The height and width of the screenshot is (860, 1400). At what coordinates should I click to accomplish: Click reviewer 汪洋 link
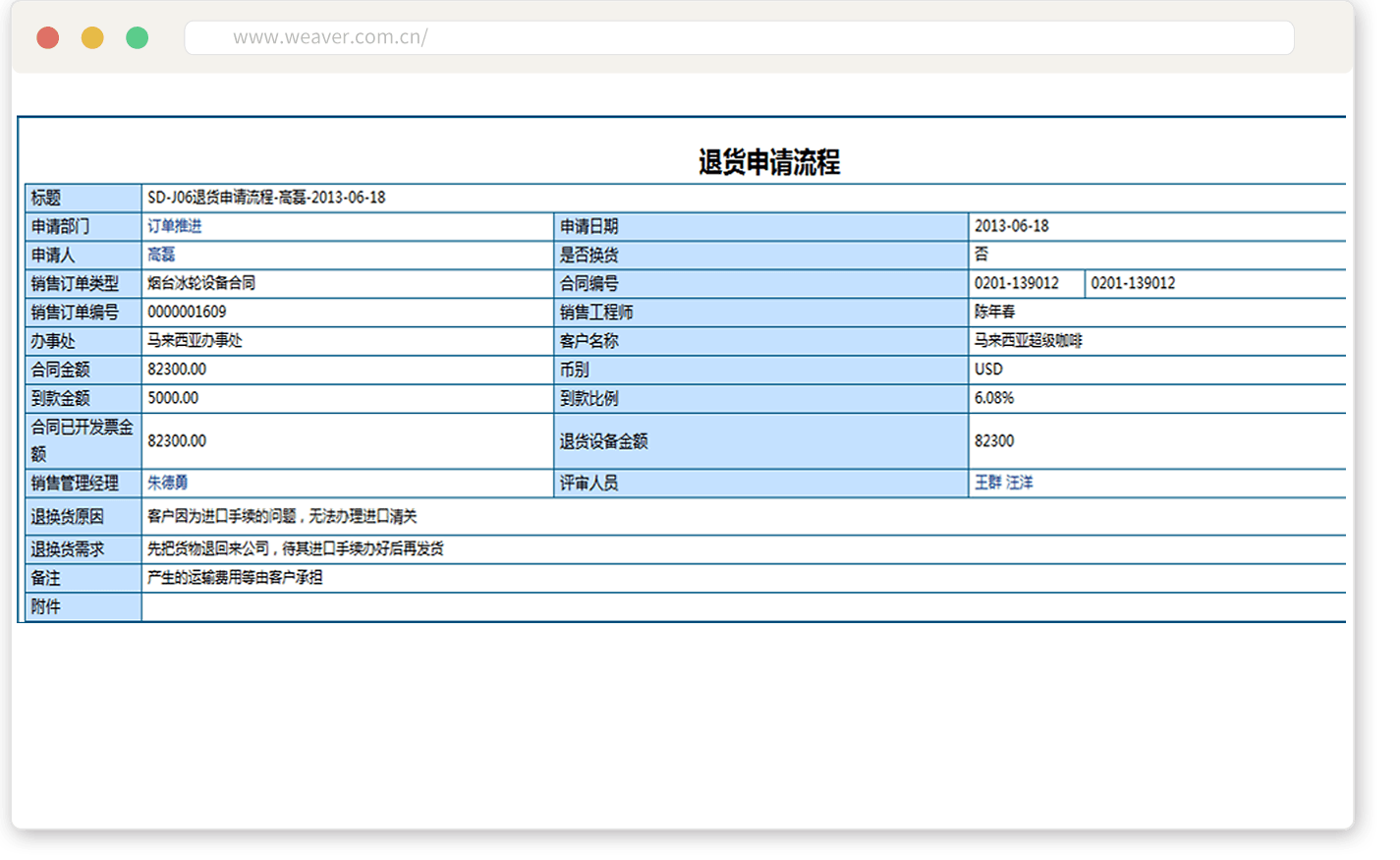(x=1020, y=483)
